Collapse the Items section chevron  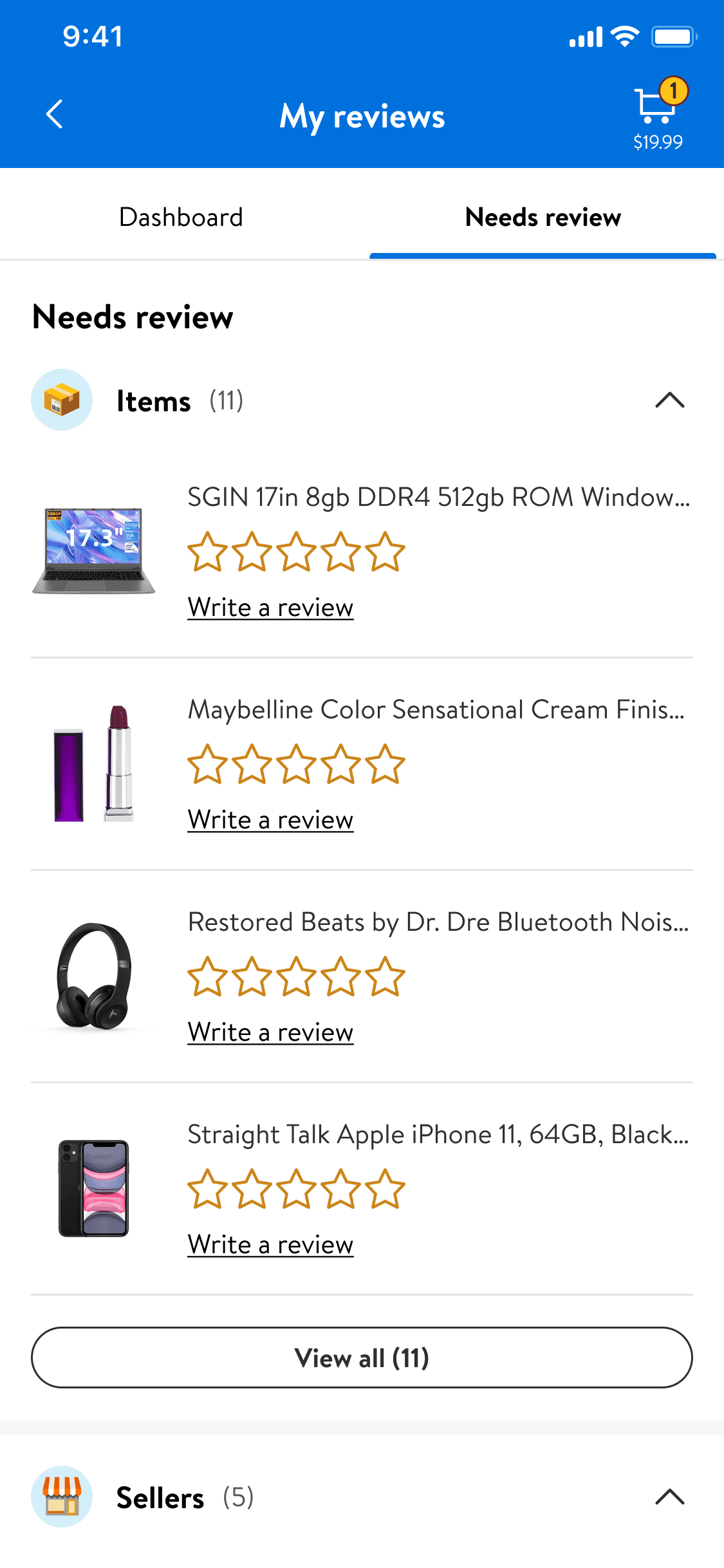point(669,400)
